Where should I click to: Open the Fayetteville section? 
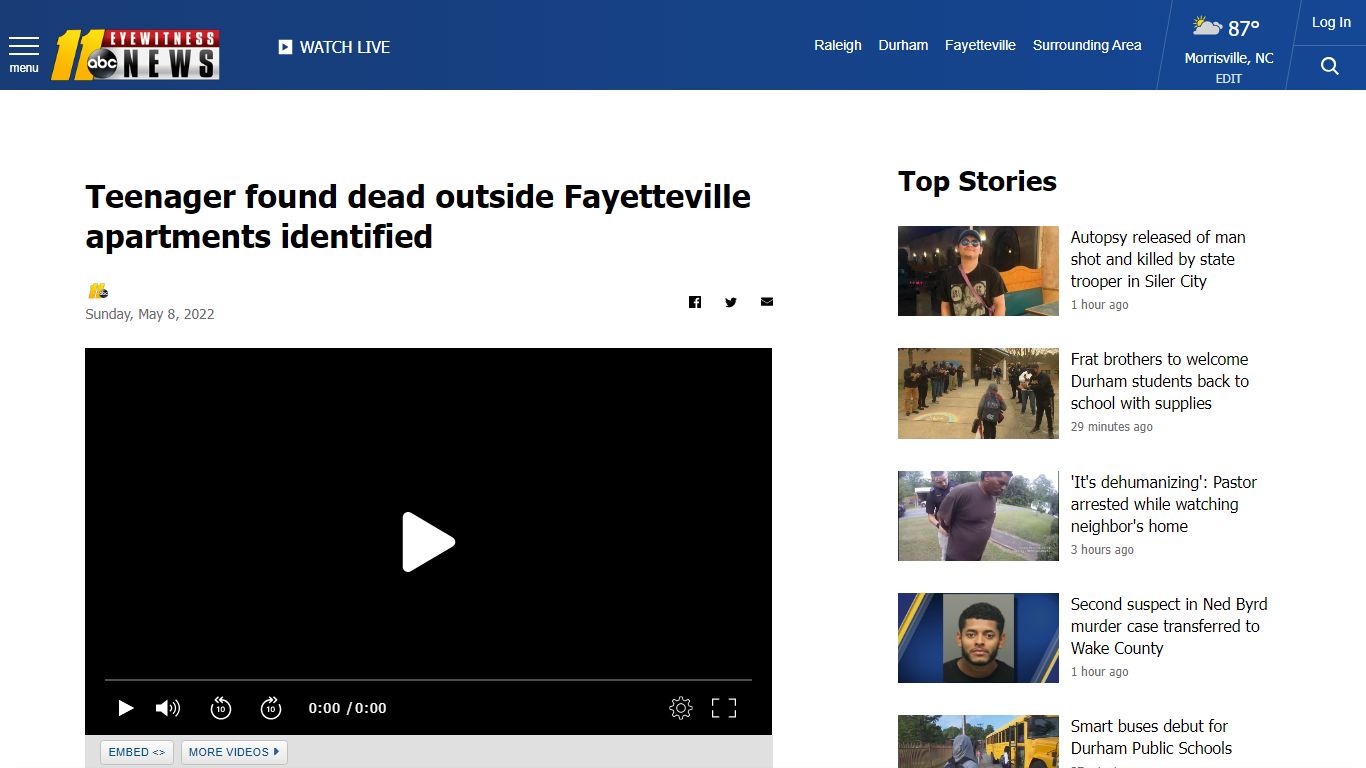point(980,45)
